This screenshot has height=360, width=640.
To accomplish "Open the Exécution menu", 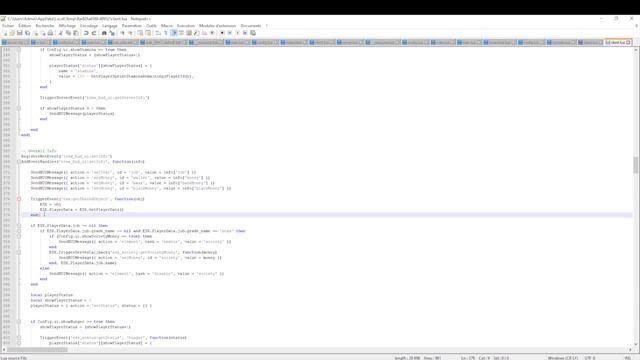I will 186,26.
